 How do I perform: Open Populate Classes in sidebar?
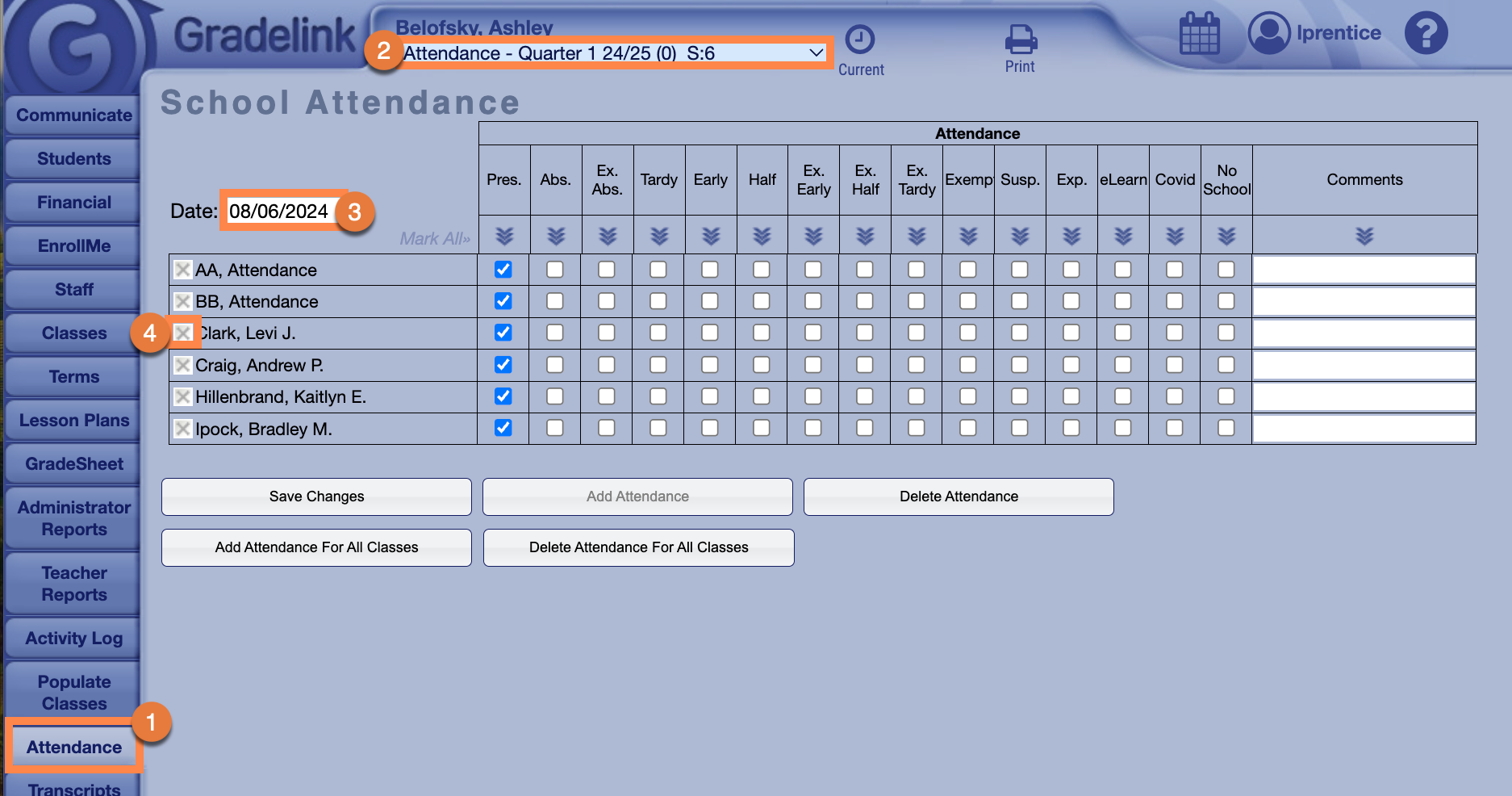pyautogui.click(x=73, y=693)
